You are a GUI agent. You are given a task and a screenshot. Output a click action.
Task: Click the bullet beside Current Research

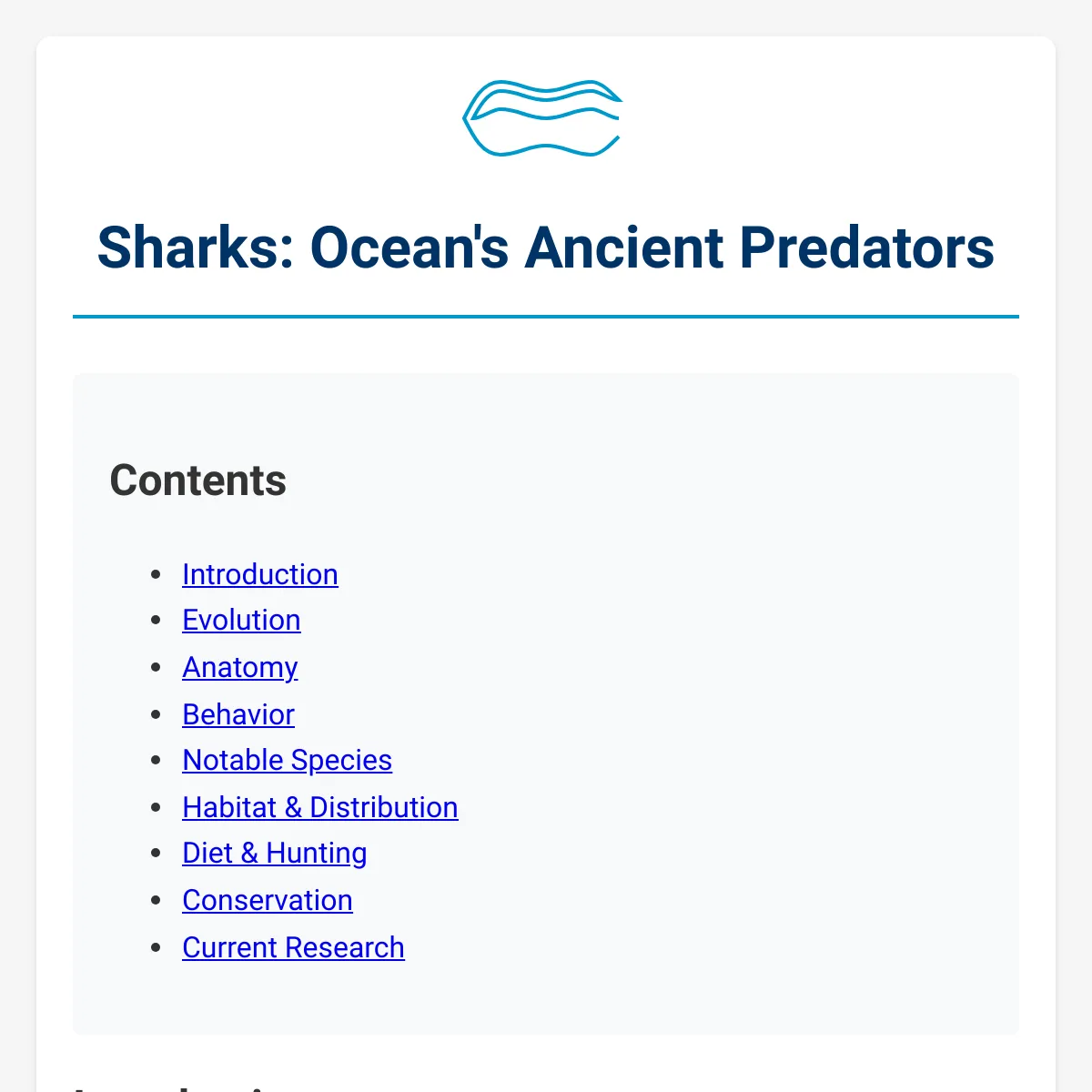157,948
